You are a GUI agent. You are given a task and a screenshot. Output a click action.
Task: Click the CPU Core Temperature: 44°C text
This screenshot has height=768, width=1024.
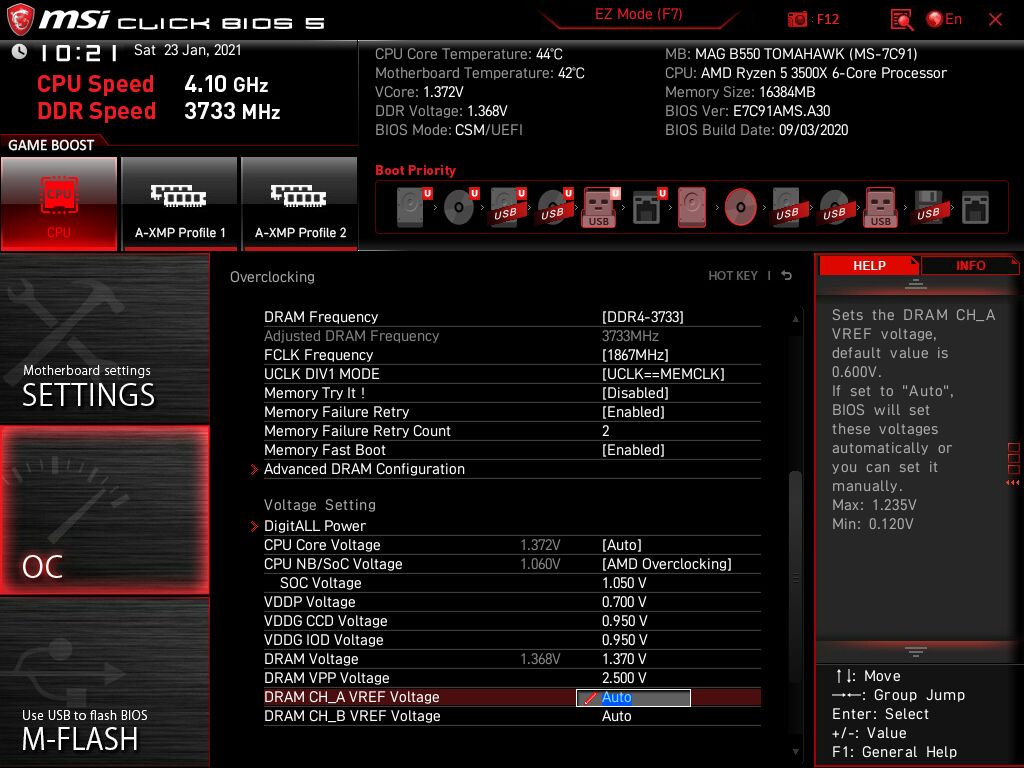469,54
